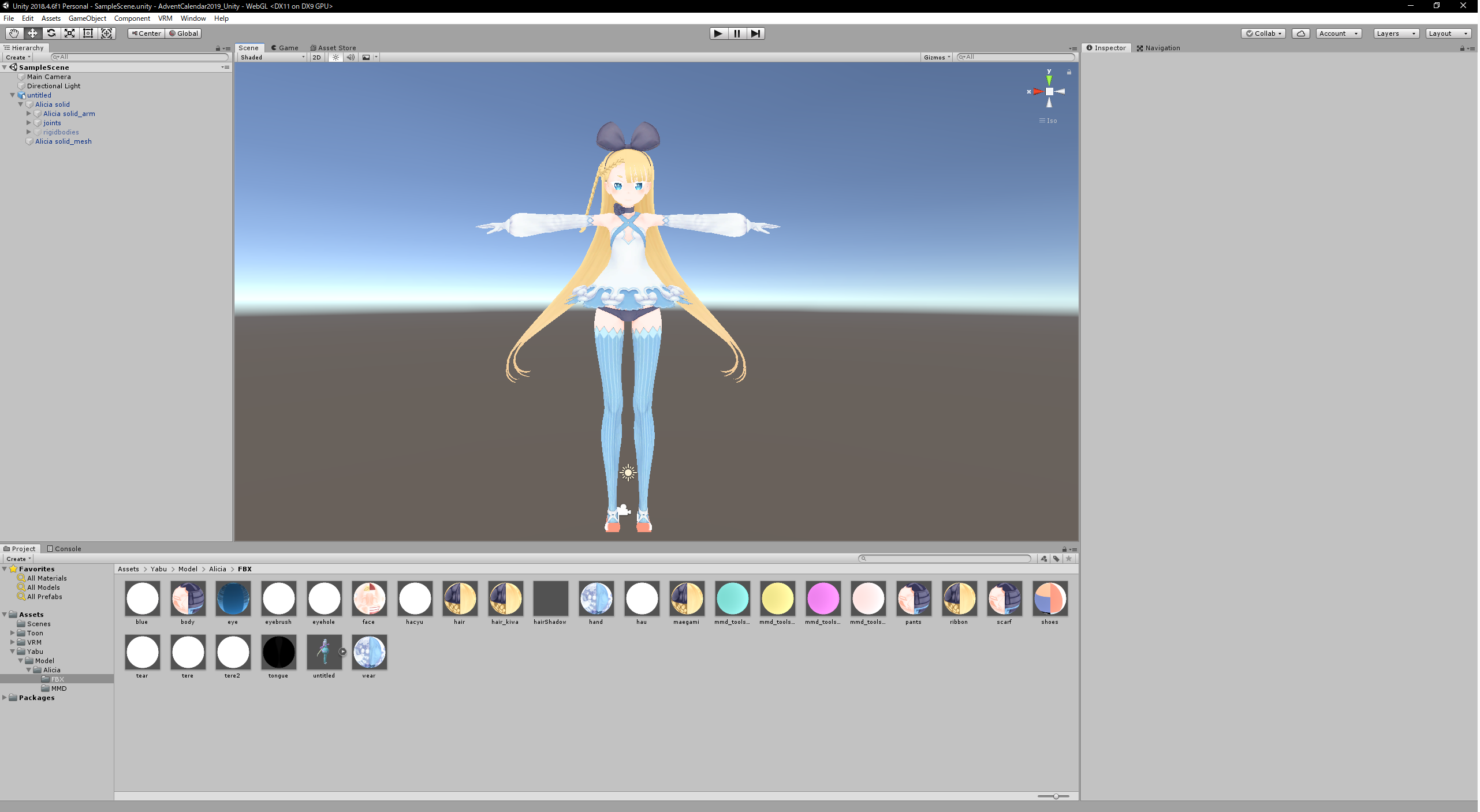The height and width of the screenshot is (812, 1480).
Task: Click Model in the breadcrumb path
Action: 188,570
